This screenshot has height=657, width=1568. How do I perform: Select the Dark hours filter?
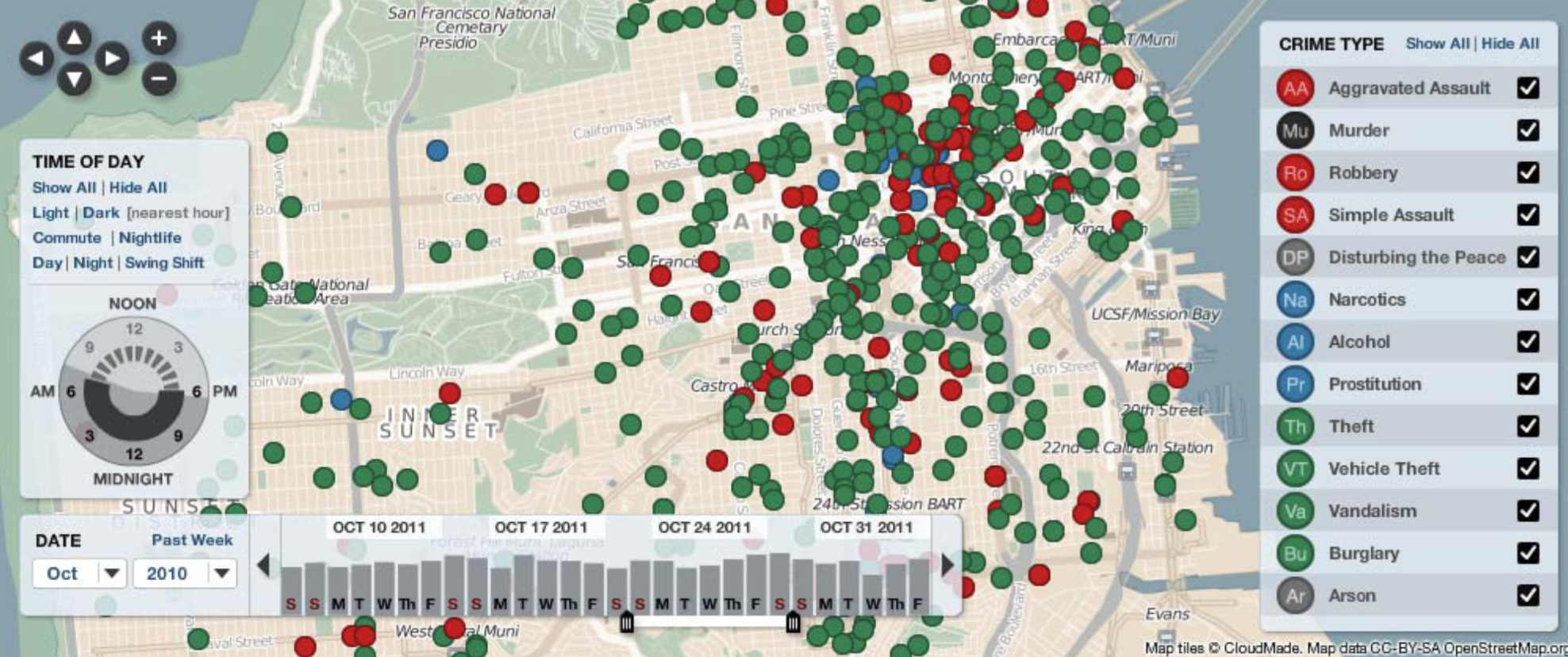click(101, 213)
